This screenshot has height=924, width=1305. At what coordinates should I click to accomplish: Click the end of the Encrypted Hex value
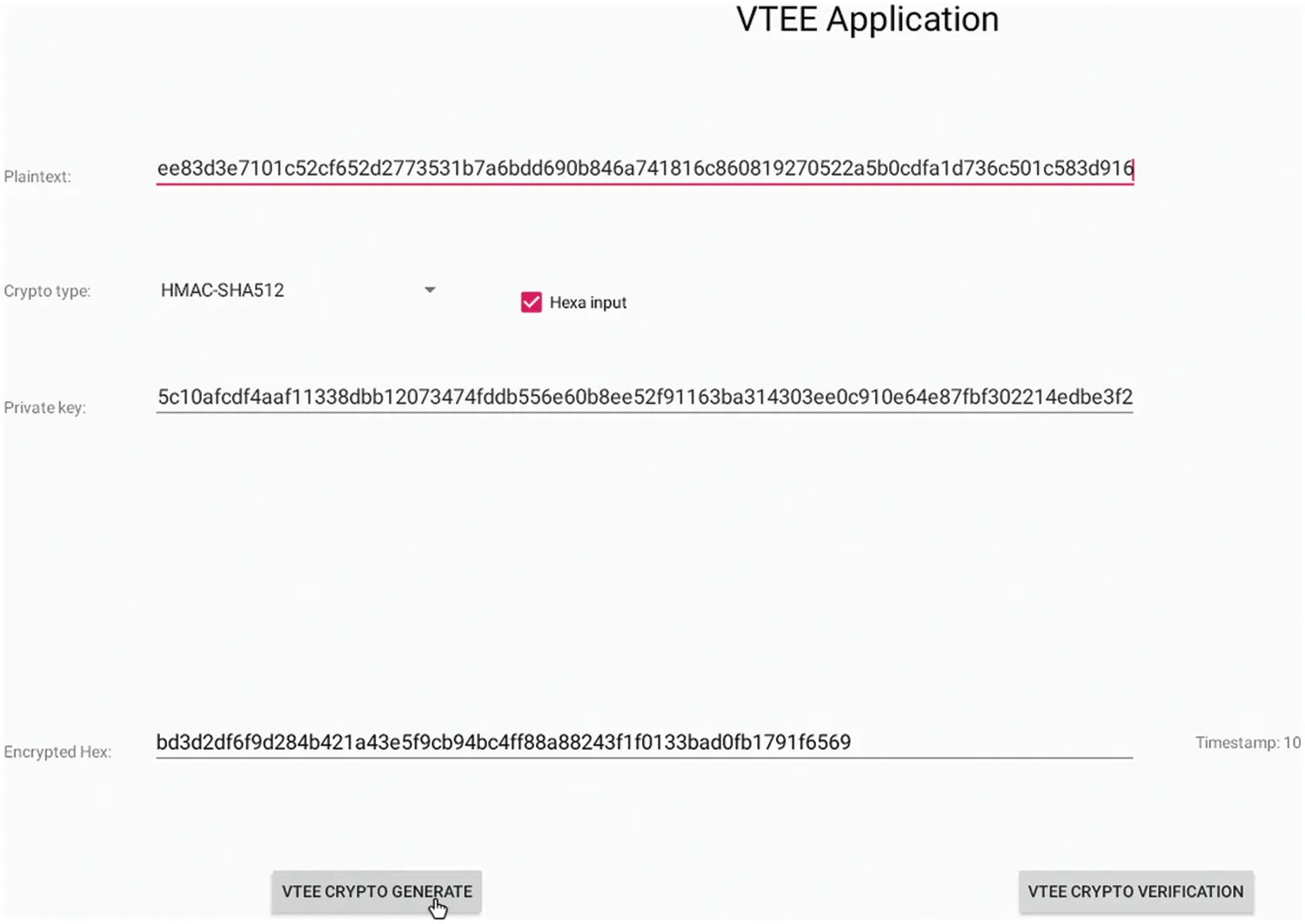(x=850, y=742)
